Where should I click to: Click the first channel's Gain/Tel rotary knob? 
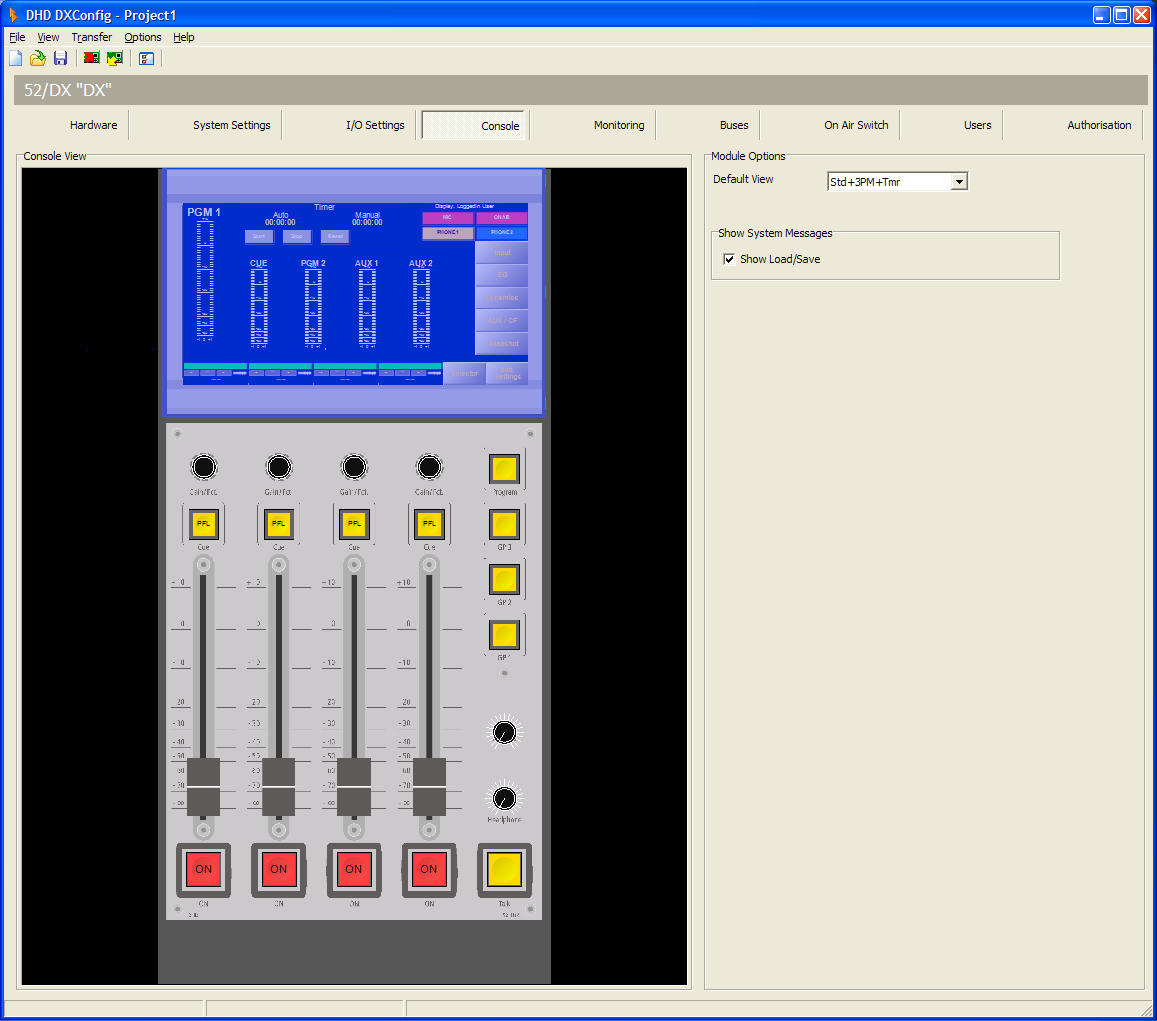point(204,467)
